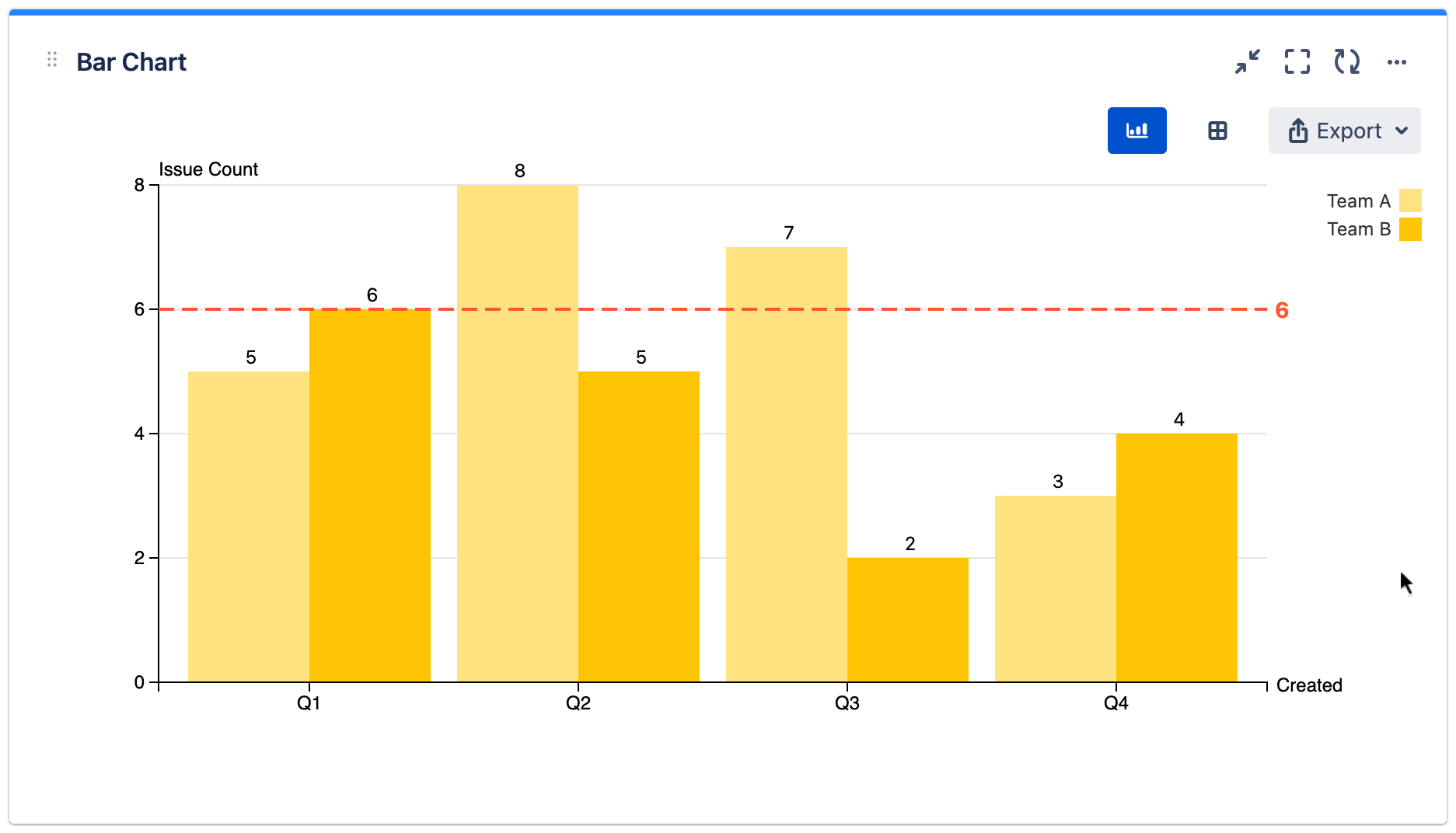Click the Bar Chart title text
The height and width of the screenshot is (833, 1456).
(x=131, y=62)
